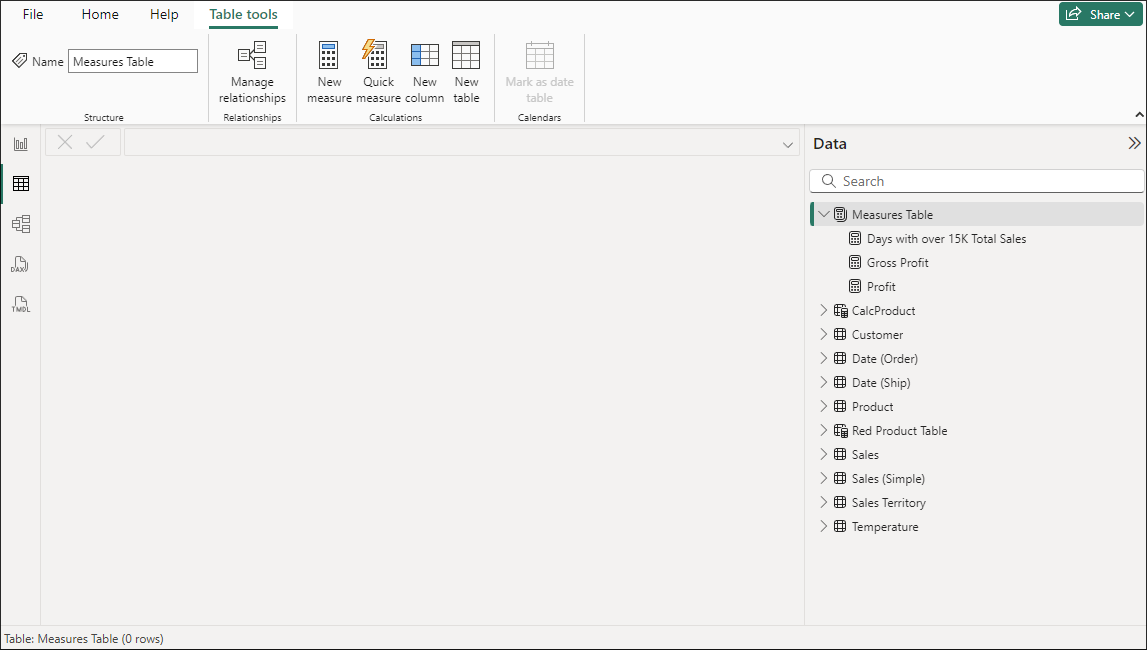Viewport: 1147px width, 650px height.
Task: Click the Name tag icon
Action: coord(20,61)
